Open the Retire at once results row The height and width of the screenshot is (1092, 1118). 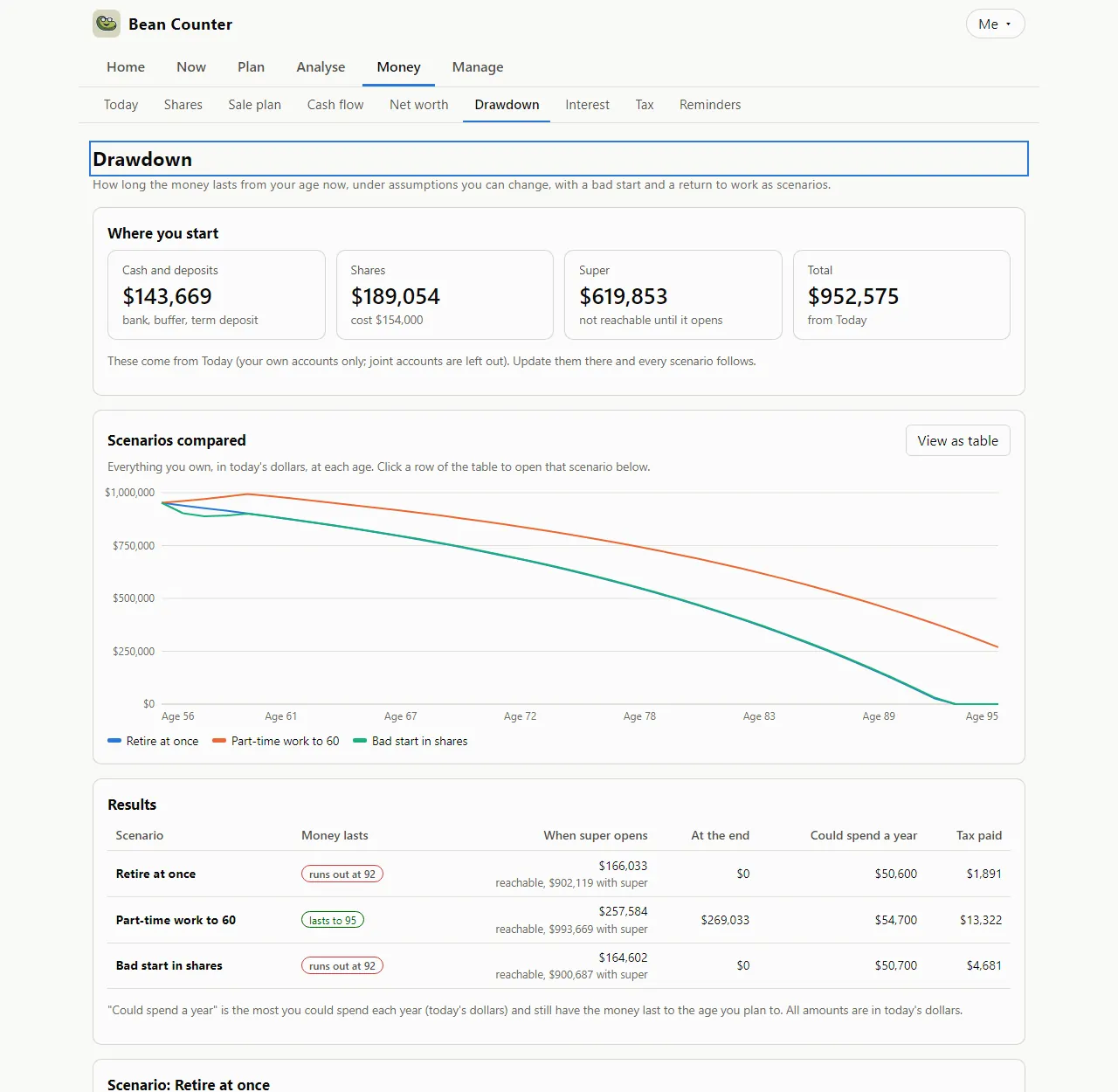pos(559,874)
